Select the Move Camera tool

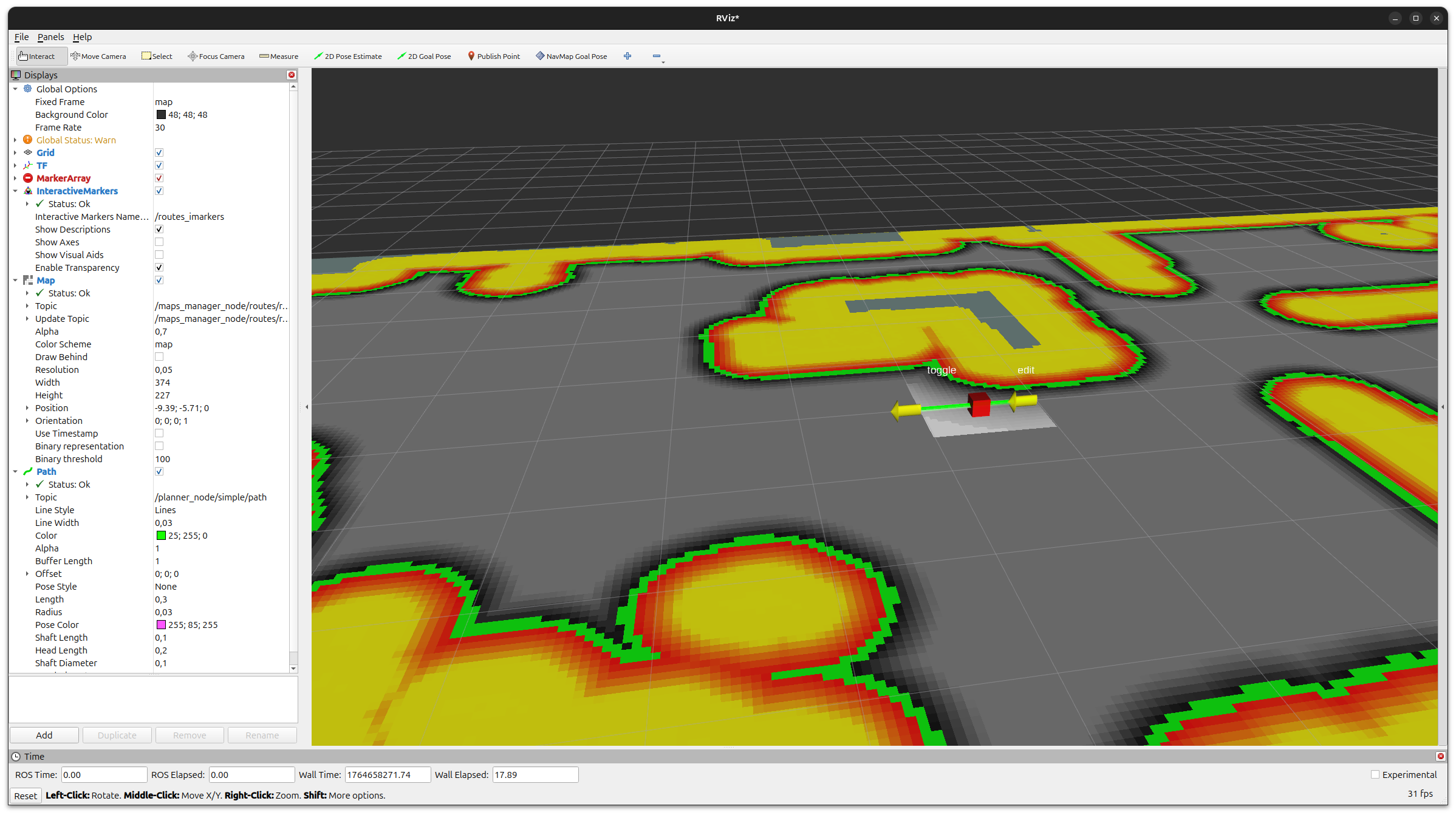(98, 56)
